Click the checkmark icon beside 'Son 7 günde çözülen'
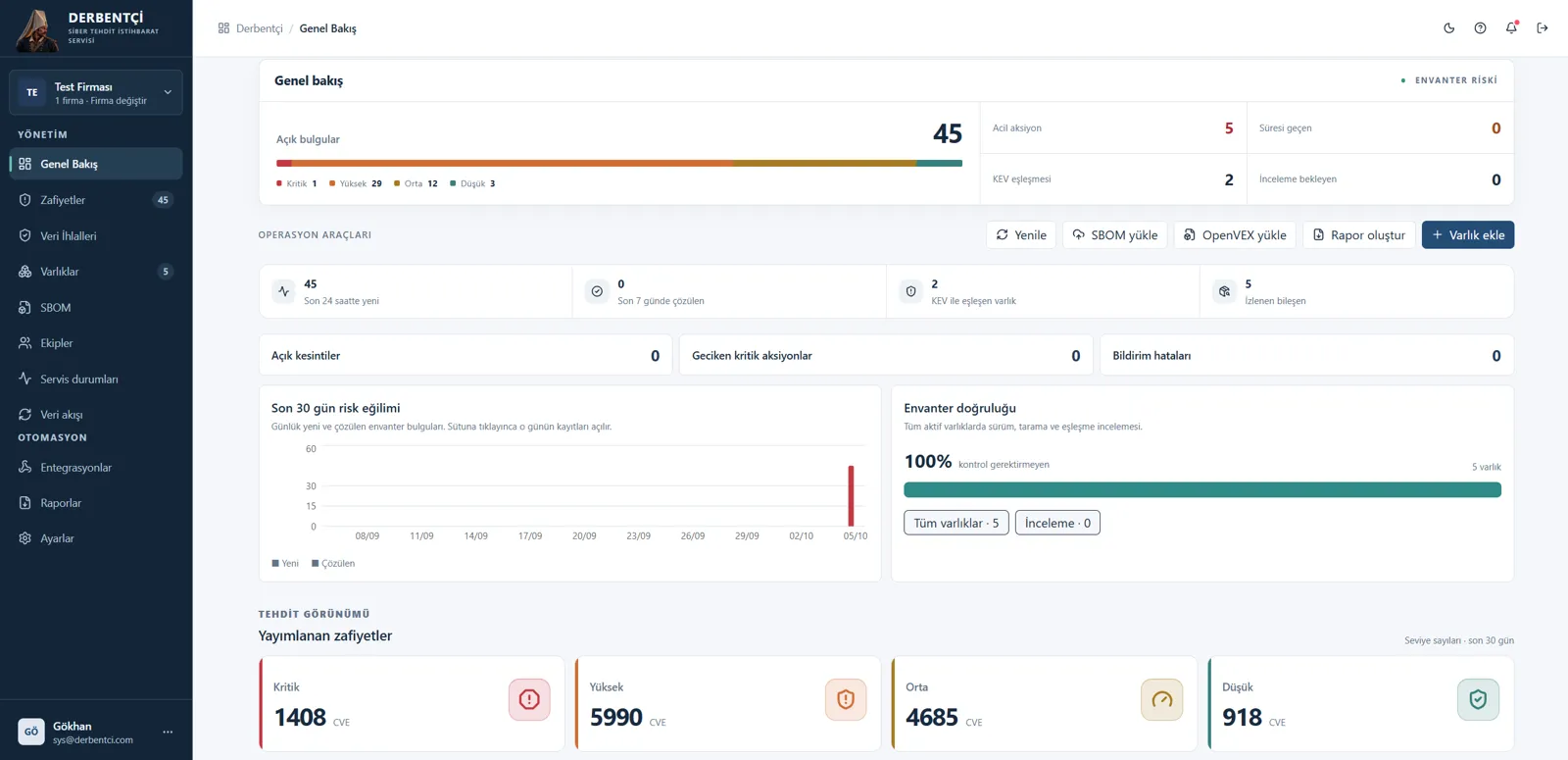Screen dimensions: 1568x760 click(597, 291)
